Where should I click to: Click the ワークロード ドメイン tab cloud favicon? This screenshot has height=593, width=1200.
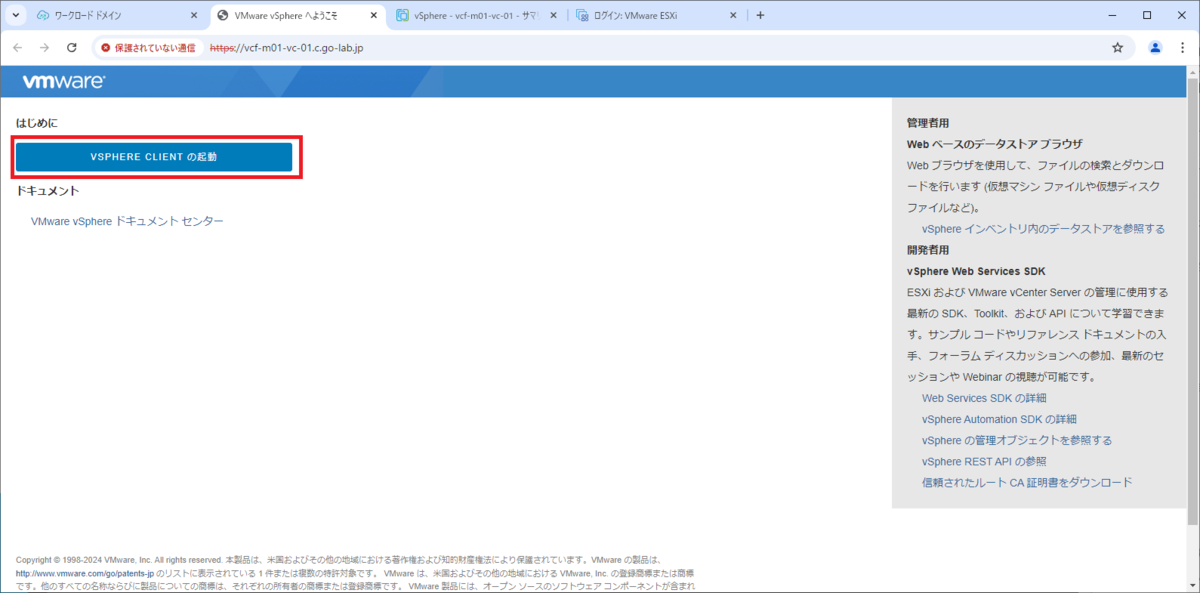[x=43, y=16]
